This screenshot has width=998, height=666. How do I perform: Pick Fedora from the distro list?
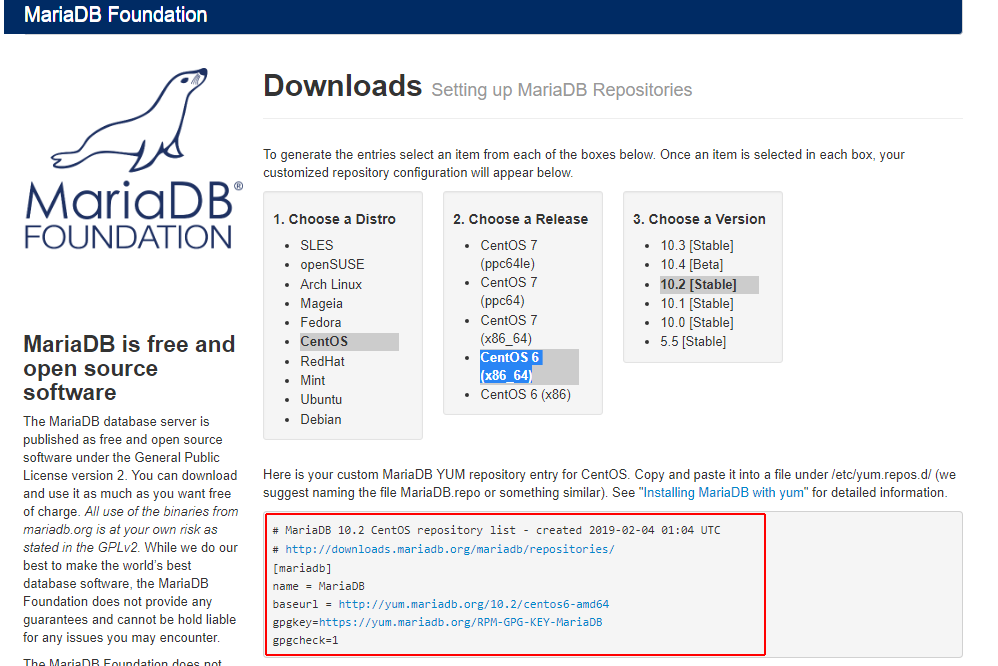pyautogui.click(x=320, y=323)
